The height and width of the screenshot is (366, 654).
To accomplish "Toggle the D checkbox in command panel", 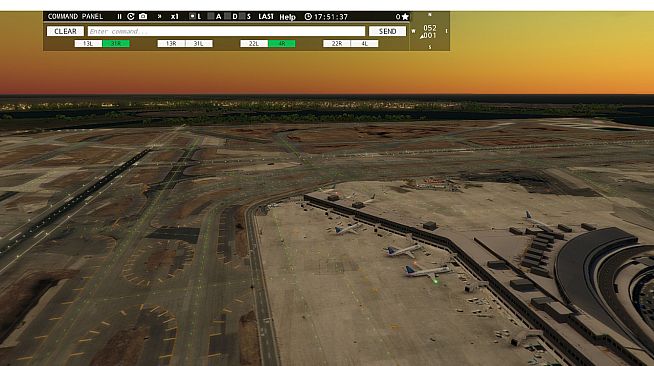I will click(x=227, y=16).
